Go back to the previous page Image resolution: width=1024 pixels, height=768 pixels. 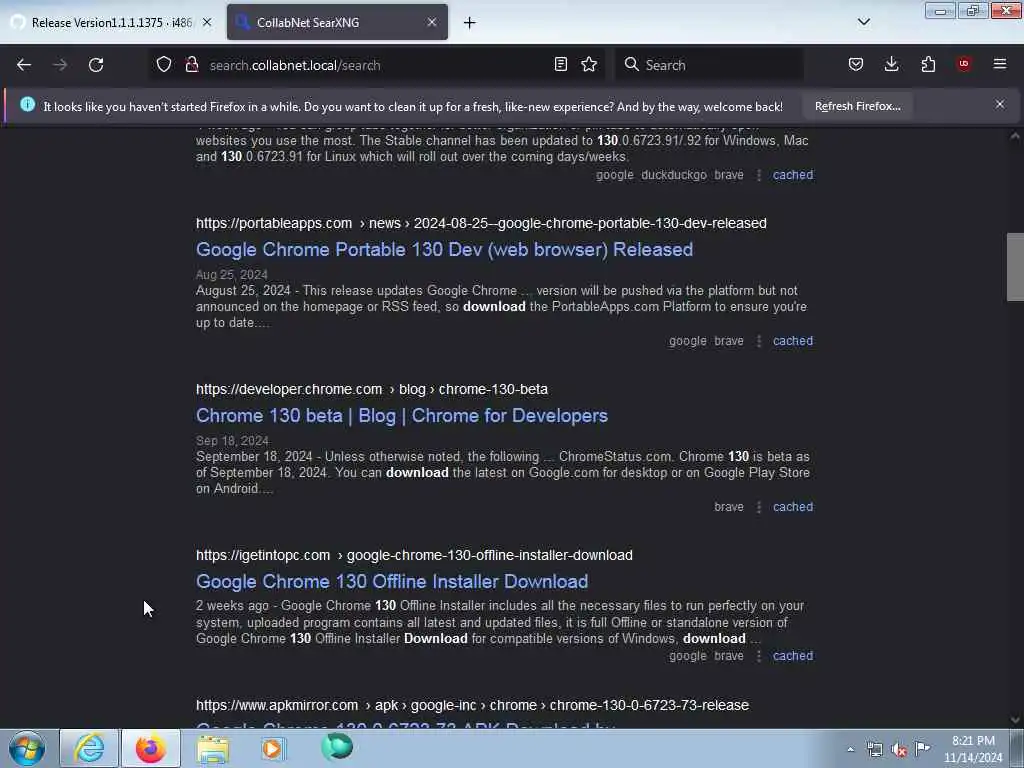[24, 65]
